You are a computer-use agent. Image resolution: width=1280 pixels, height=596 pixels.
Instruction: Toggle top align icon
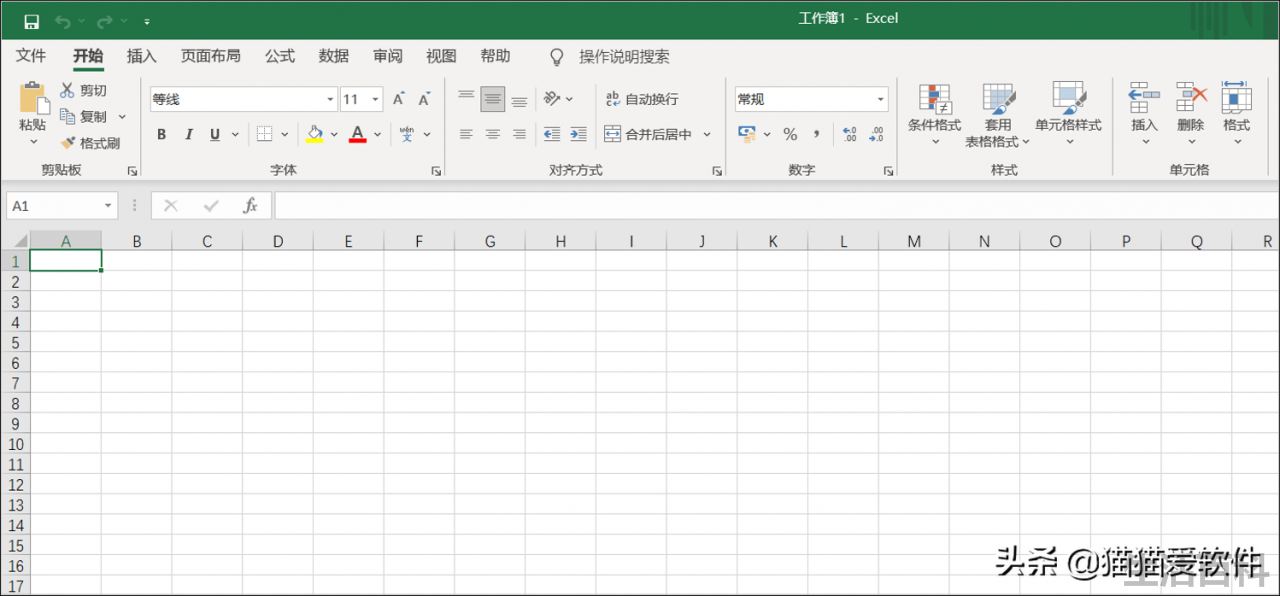click(x=466, y=98)
